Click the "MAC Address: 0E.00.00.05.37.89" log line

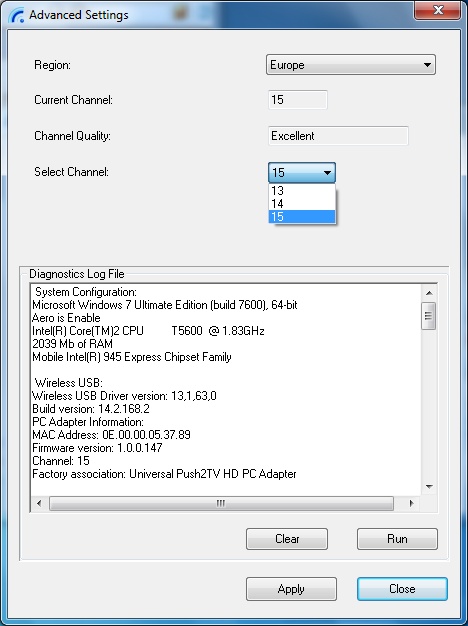coord(111,435)
